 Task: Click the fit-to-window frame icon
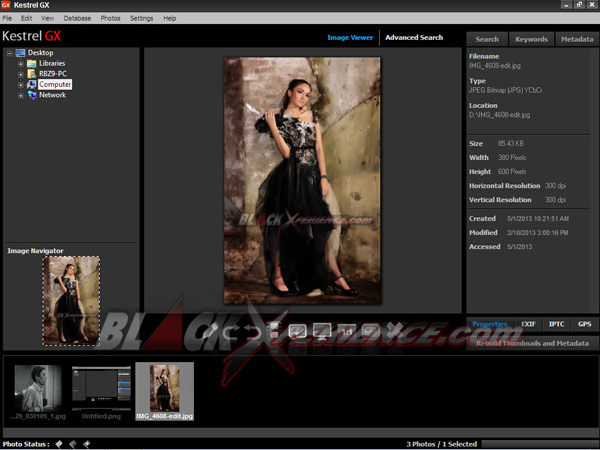[297, 331]
